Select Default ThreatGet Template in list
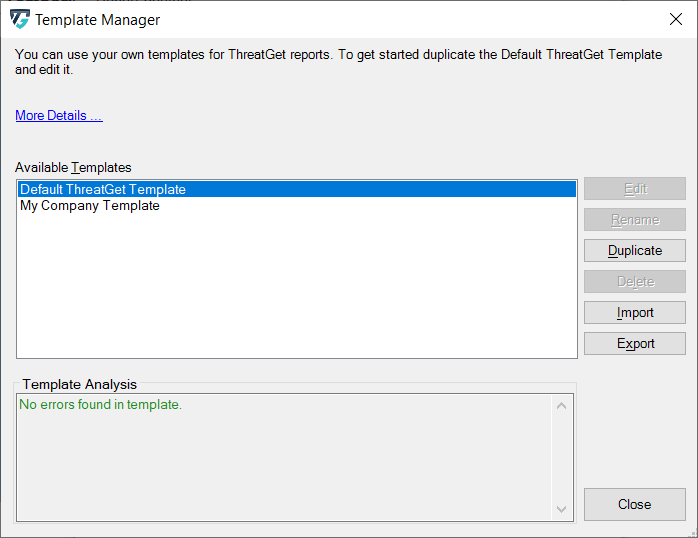The width and height of the screenshot is (698, 538). tap(297, 189)
